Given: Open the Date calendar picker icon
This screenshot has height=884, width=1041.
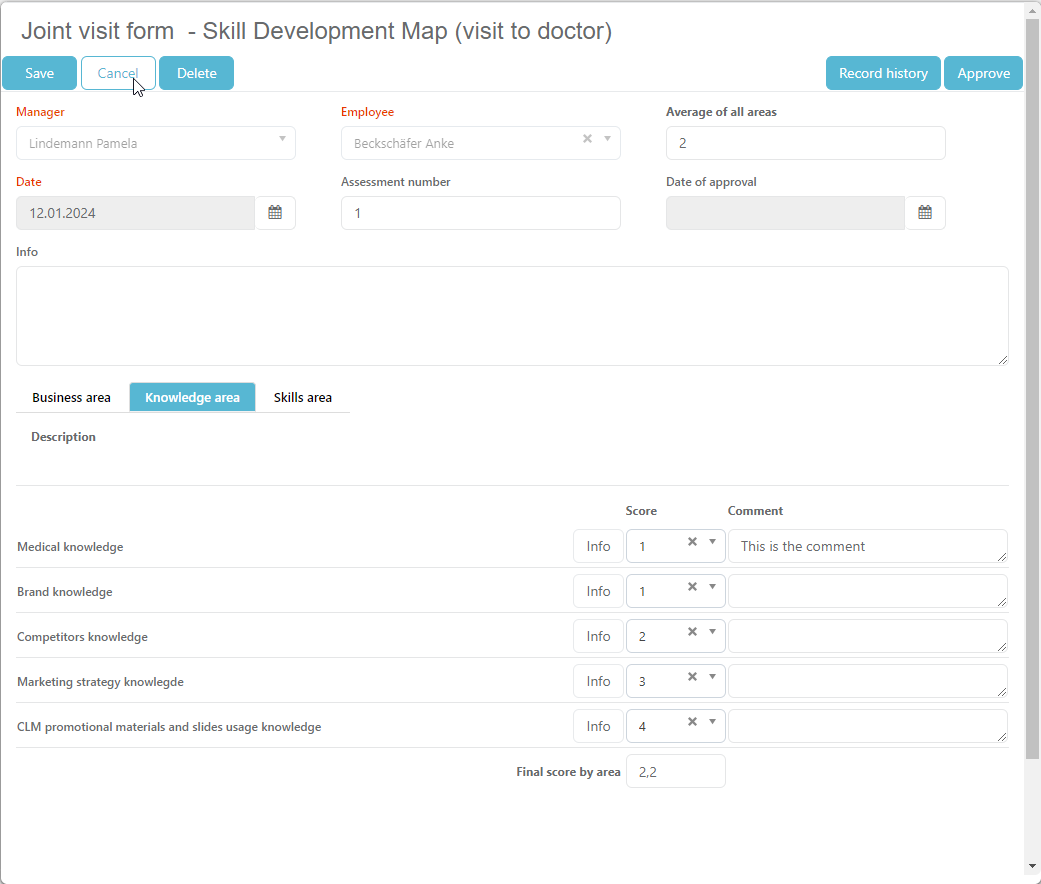Looking at the screenshot, I should click(275, 213).
